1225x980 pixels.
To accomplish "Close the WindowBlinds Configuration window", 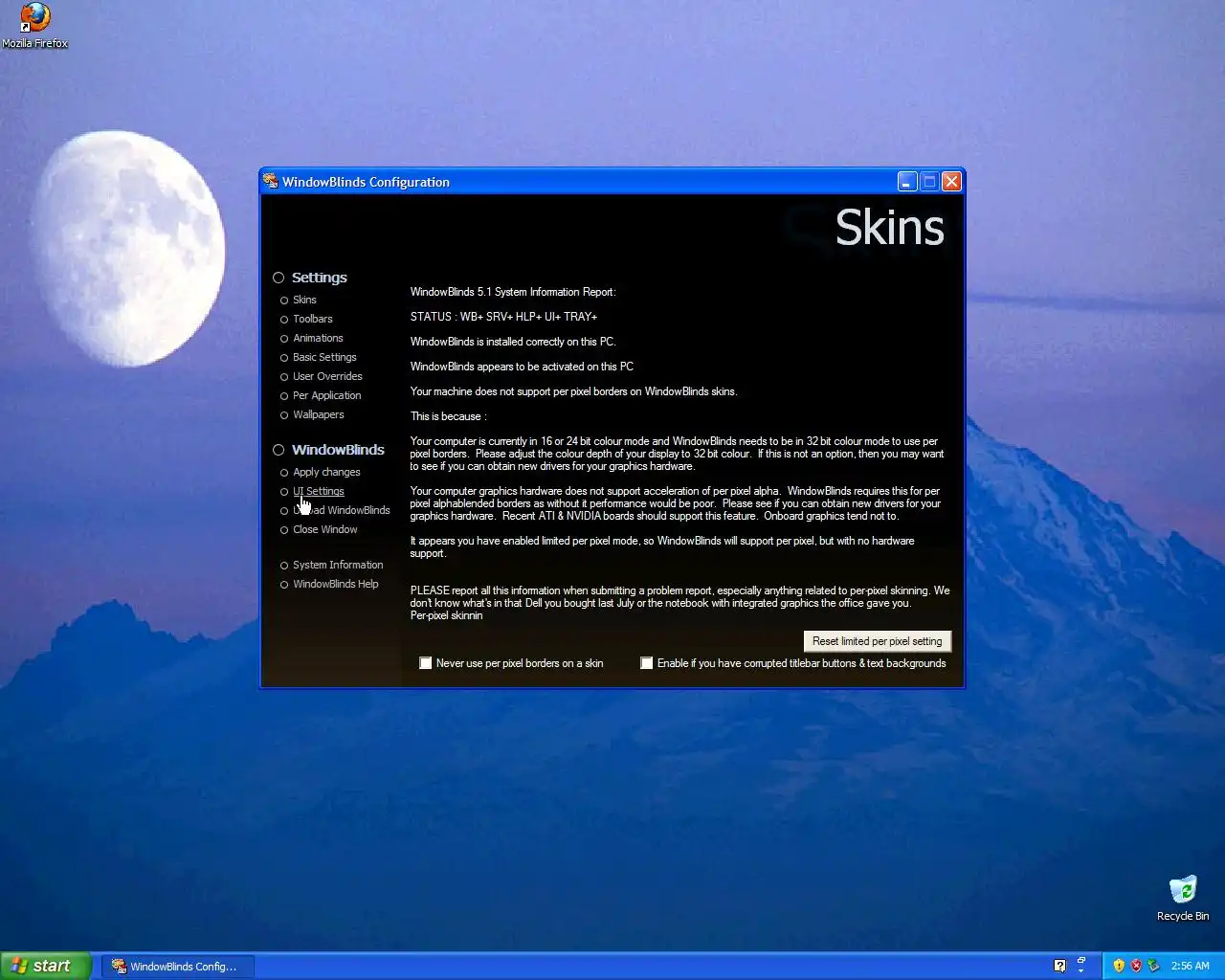I will coord(951,181).
